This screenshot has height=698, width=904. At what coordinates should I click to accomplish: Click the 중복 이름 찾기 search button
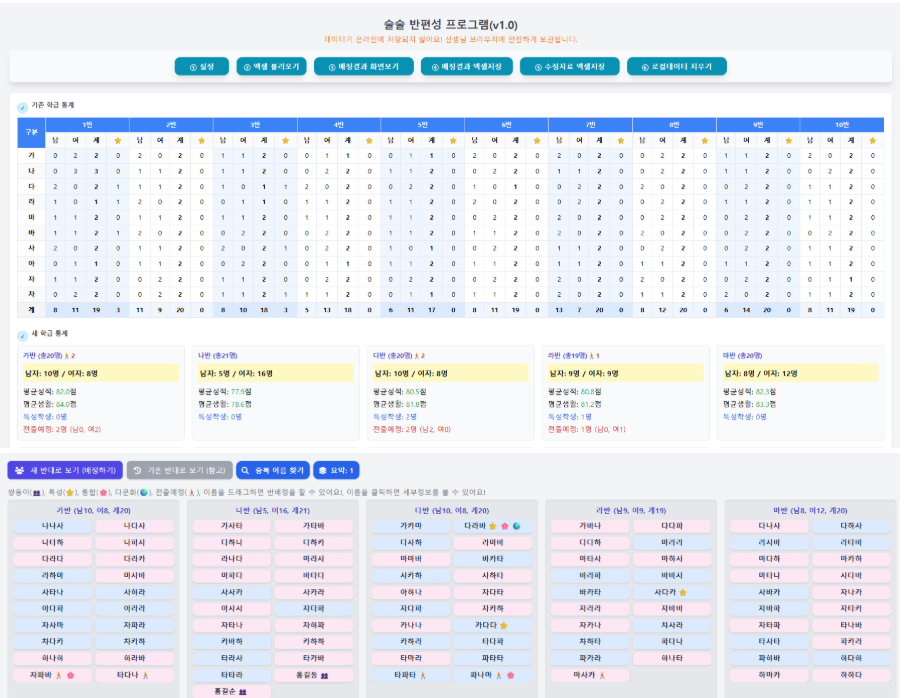pyautogui.click(x=271, y=470)
